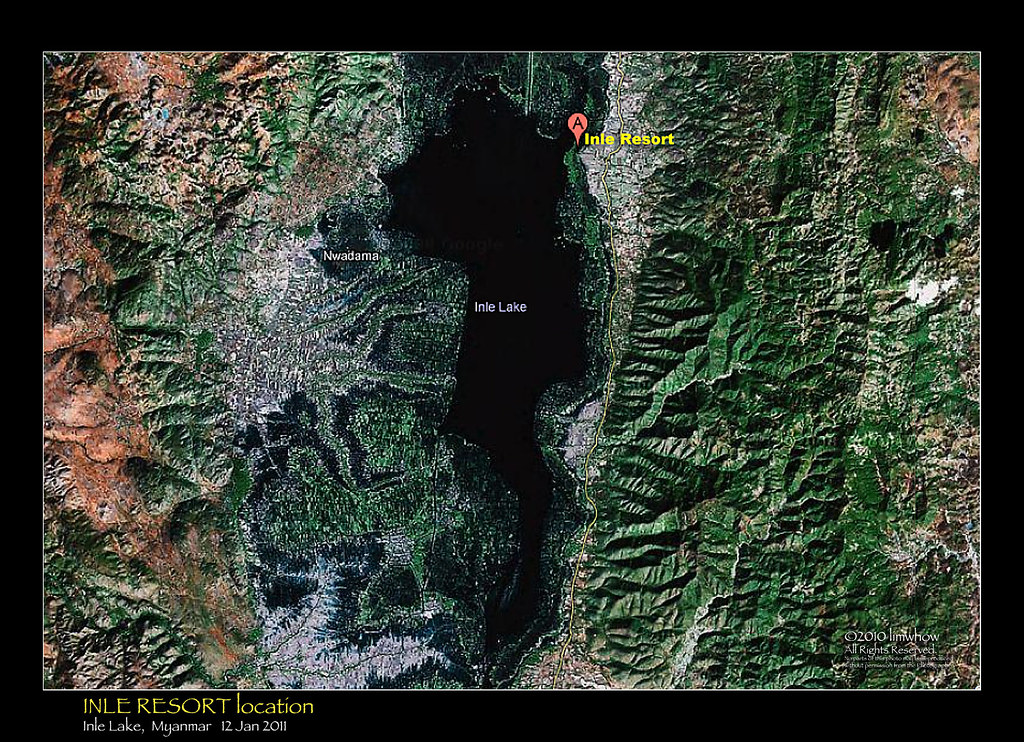Click the Nwadama place label
This screenshot has height=742, width=1024.
351,257
